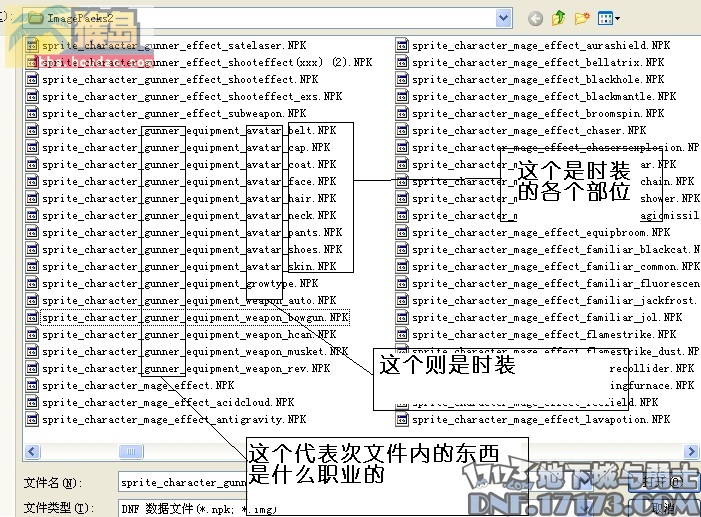701x517 pixels.
Task: Select gunner weapon_musket.NPK file icon
Action: [x=32, y=351]
